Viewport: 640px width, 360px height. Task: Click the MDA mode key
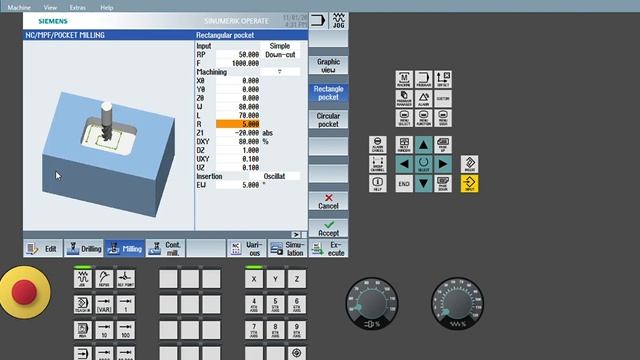(x=82, y=330)
